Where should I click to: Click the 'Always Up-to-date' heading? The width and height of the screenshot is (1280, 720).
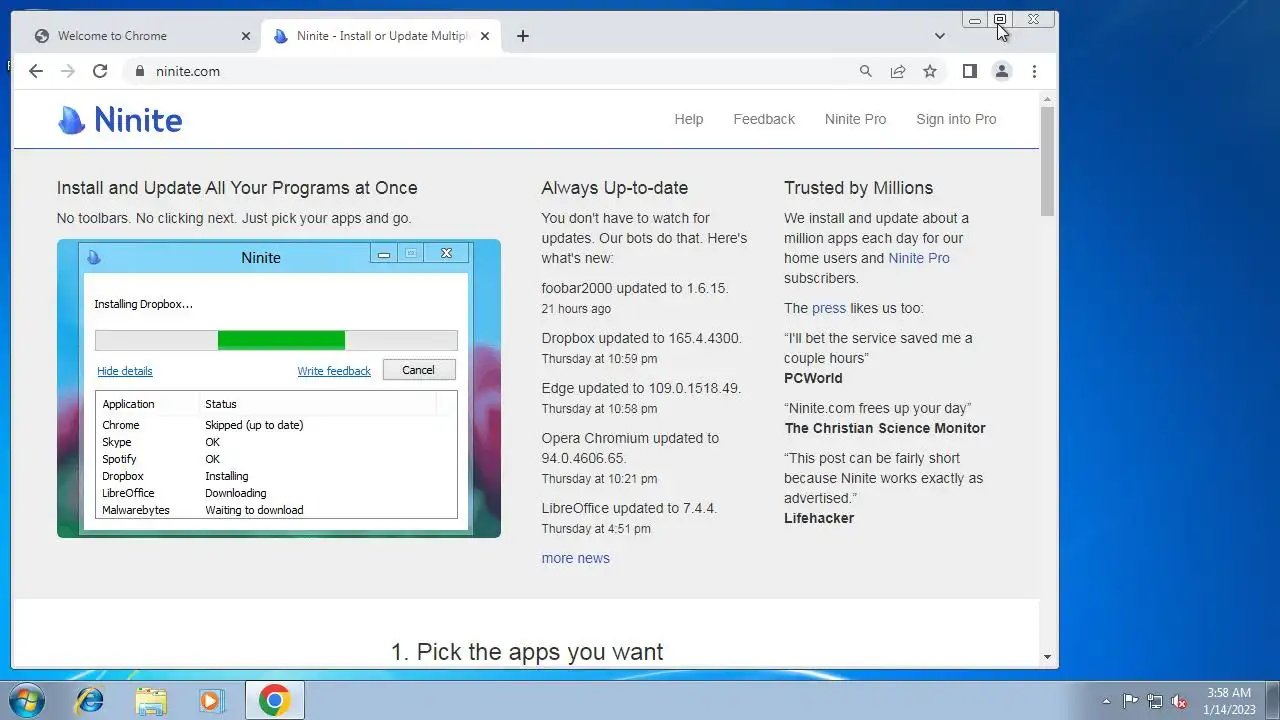click(614, 188)
